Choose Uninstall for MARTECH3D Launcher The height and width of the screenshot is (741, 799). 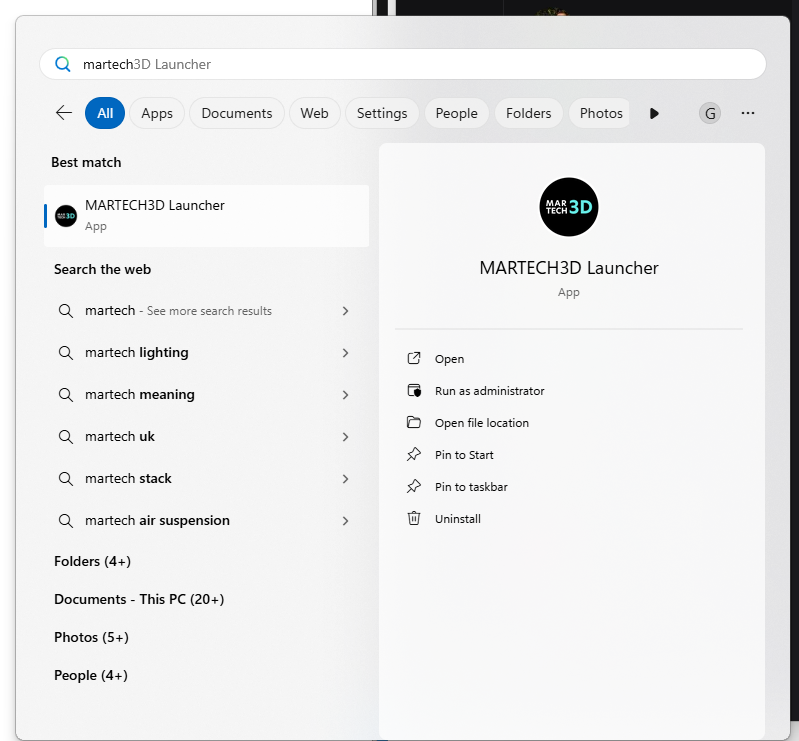(458, 519)
